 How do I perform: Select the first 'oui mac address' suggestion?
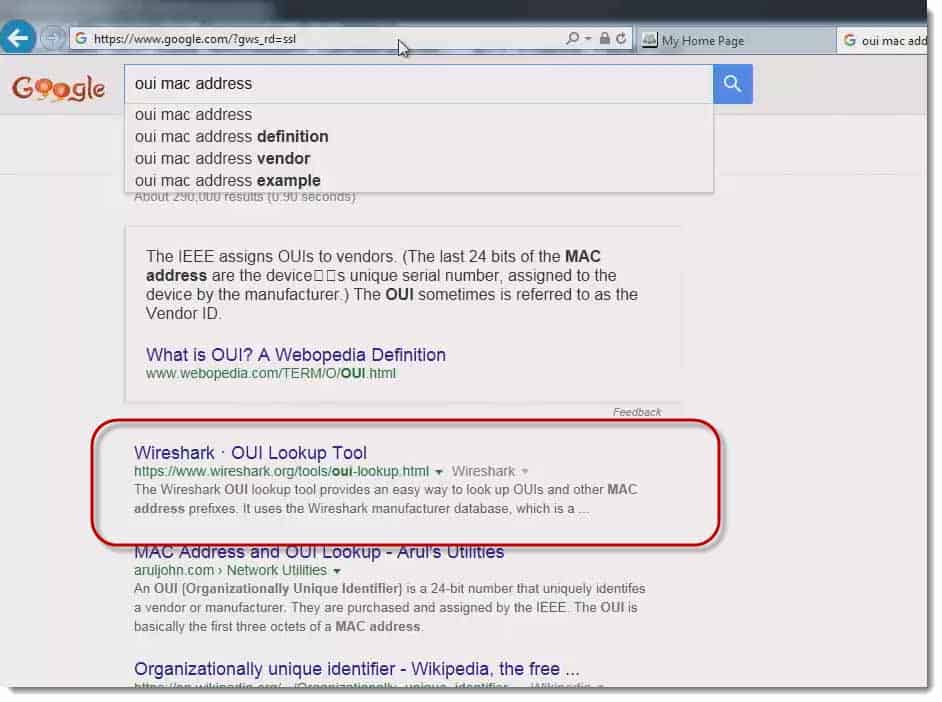419,115
